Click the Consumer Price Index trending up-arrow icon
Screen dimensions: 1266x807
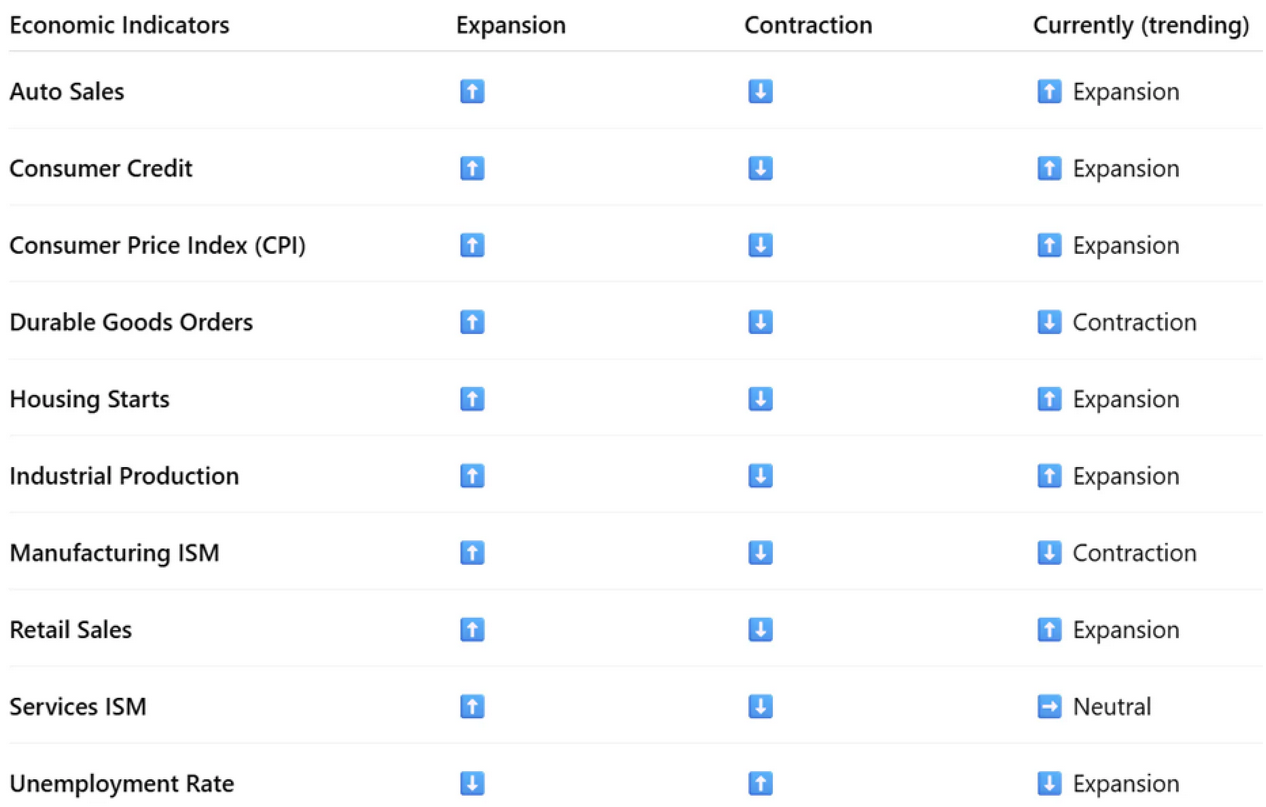pos(1049,245)
